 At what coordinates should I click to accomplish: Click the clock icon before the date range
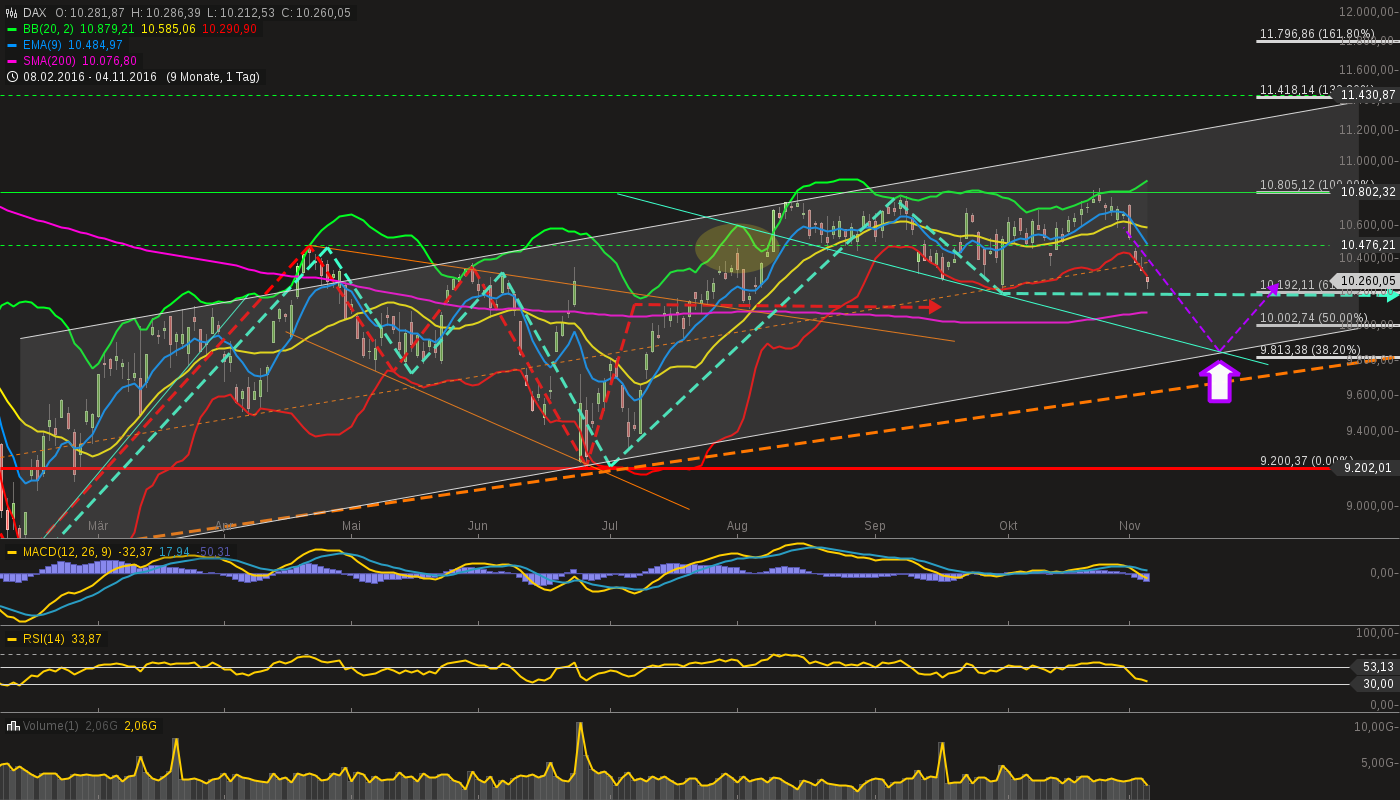pyautogui.click(x=12, y=77)
